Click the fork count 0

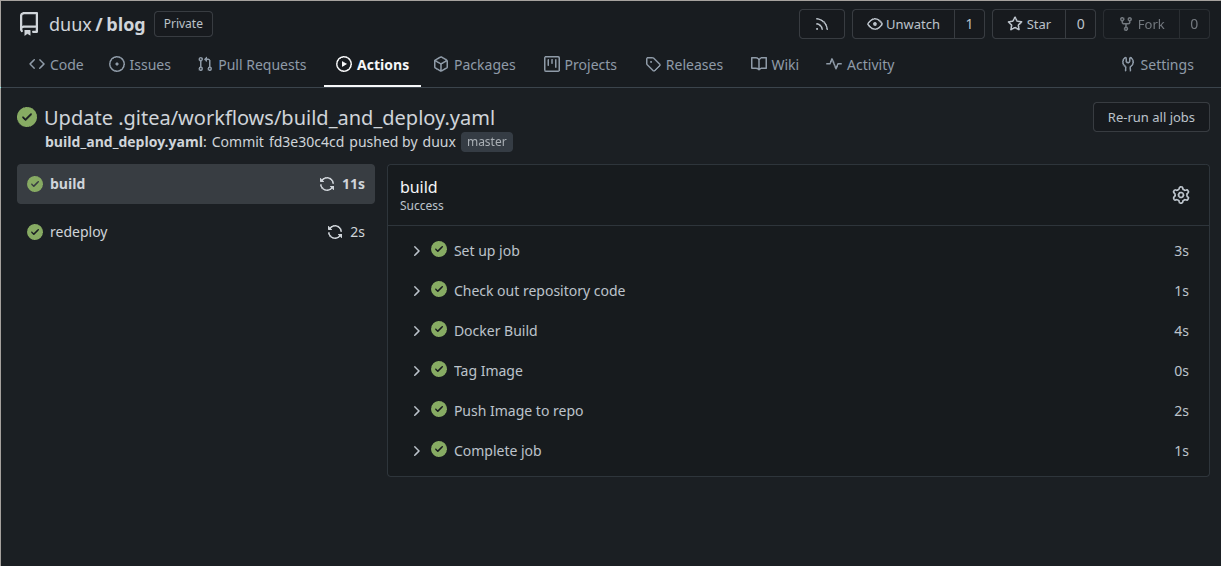[1194, 24]
